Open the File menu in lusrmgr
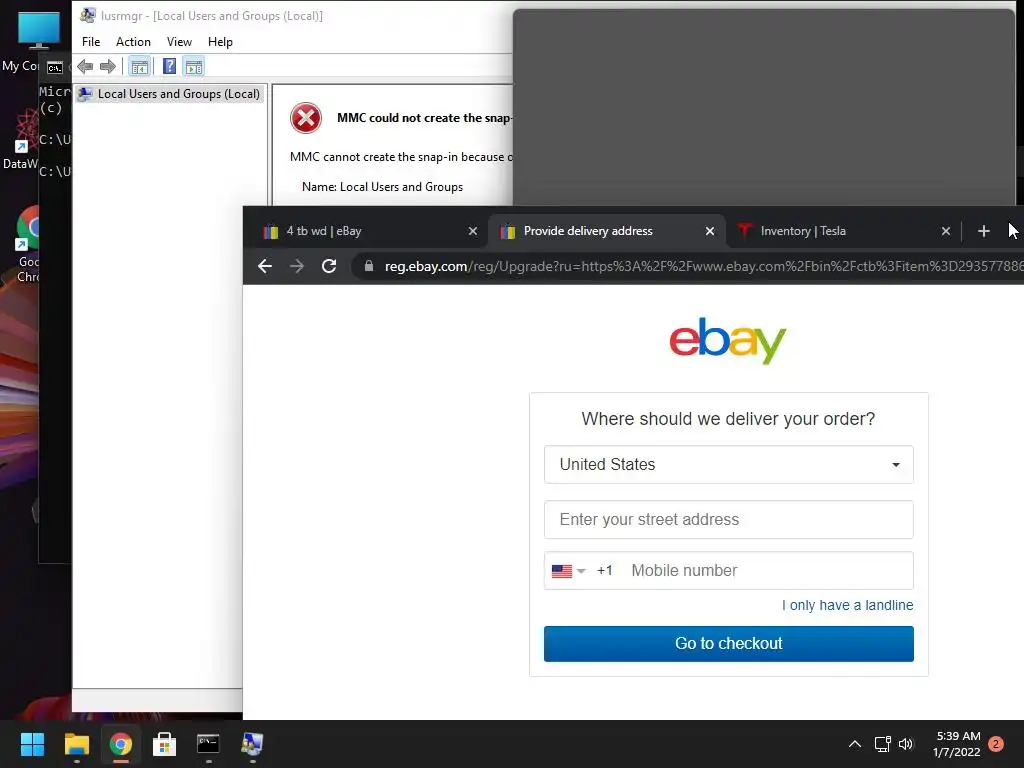The height and width of the screenshot is (768, 1024). pyautogui.click(x=91, y=42)
